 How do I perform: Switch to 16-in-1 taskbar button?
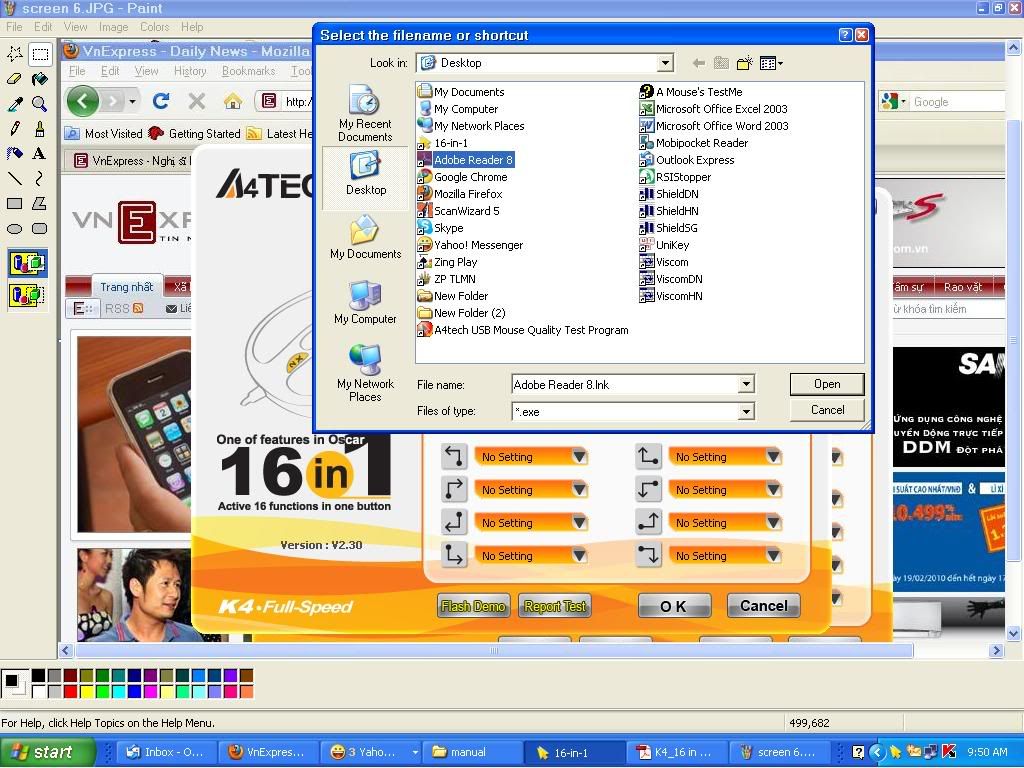(x=573, y=752)
